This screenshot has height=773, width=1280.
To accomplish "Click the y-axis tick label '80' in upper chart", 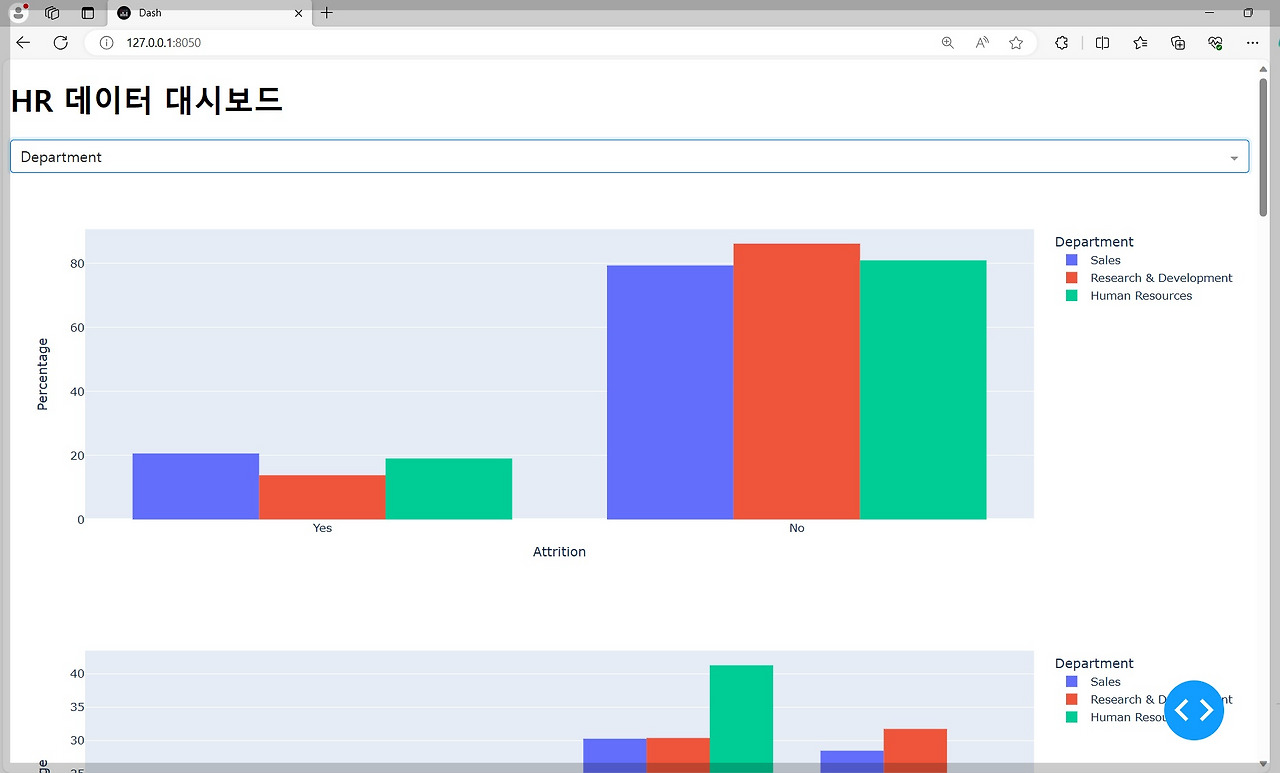I will point(76,264).
